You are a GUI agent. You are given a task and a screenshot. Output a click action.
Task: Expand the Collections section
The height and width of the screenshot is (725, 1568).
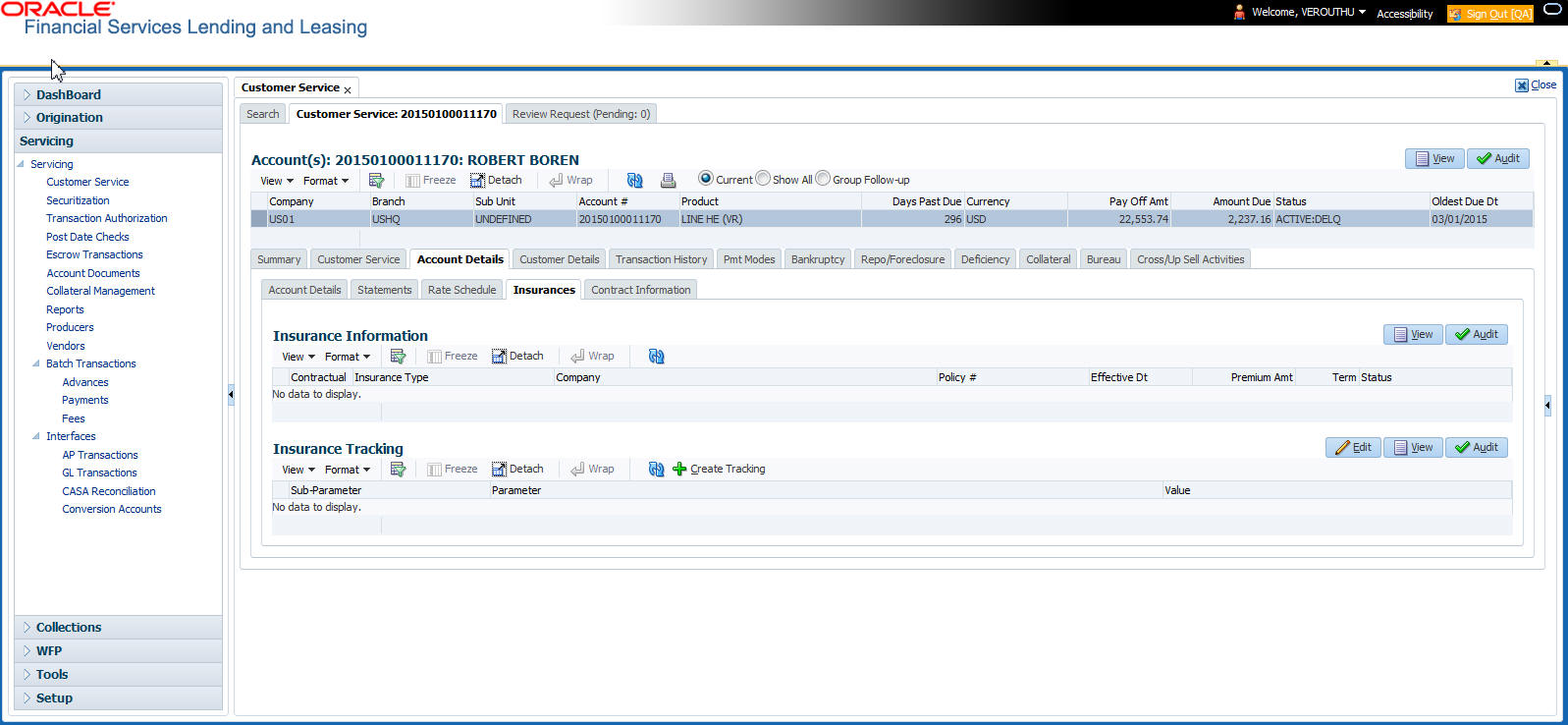(x=118, y=627)
